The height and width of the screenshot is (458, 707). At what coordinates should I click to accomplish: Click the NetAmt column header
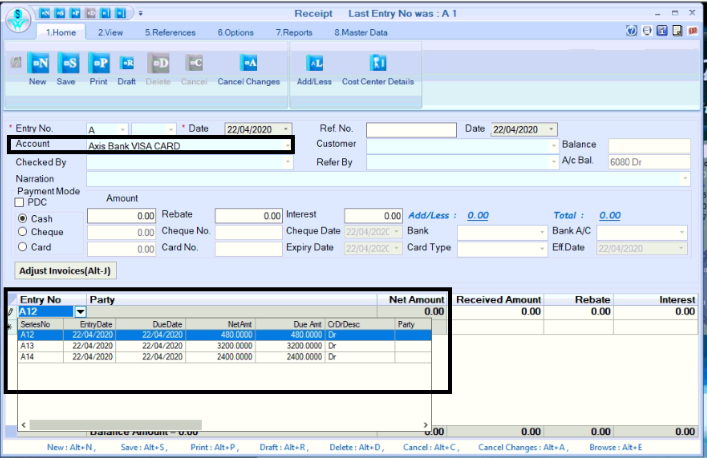tap(220, 324)
